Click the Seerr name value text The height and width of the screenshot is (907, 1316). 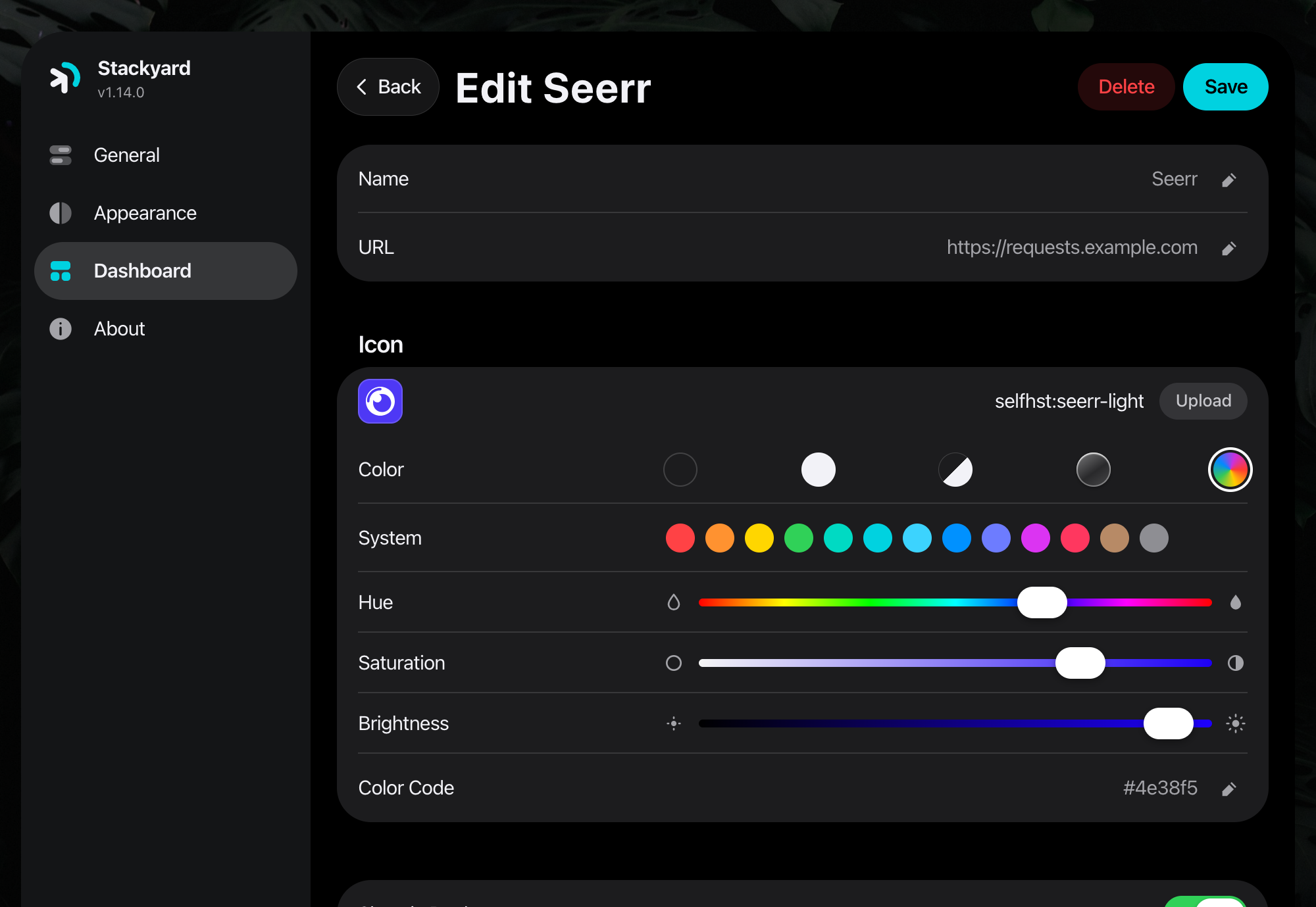click(x=1175, y=179)
